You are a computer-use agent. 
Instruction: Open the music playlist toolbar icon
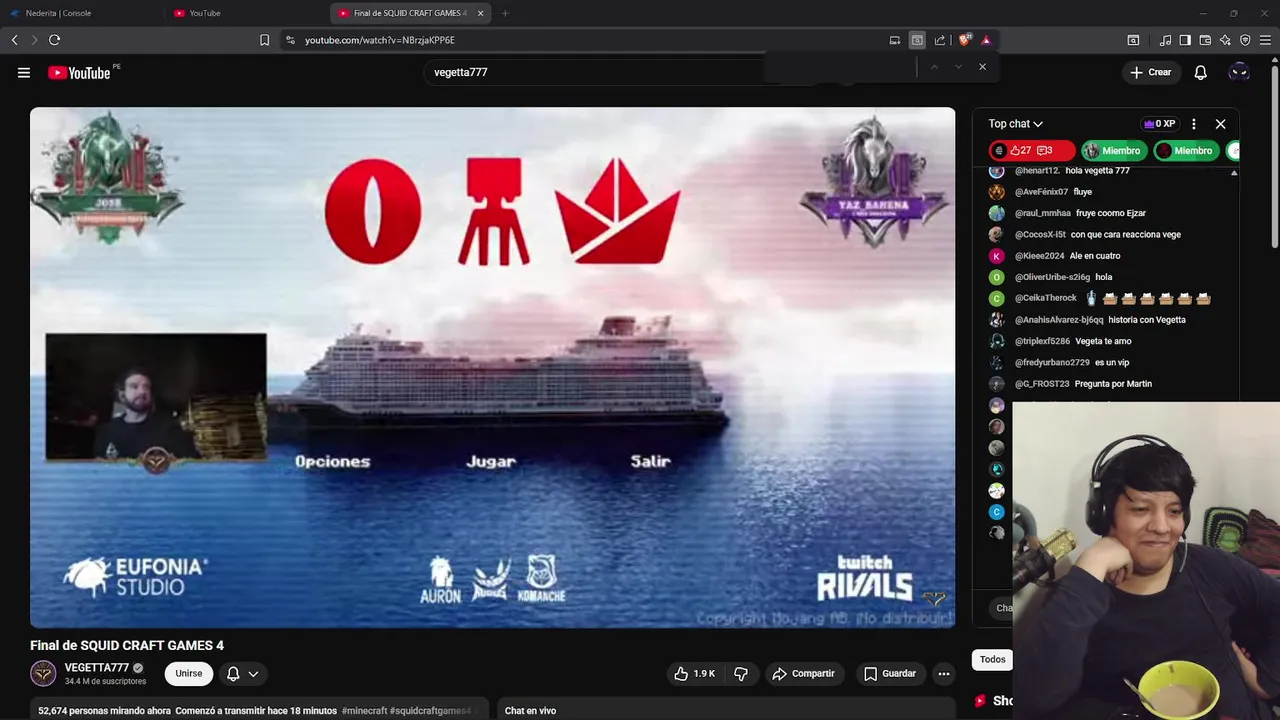pyautogui.click(x=1165, y=40)
